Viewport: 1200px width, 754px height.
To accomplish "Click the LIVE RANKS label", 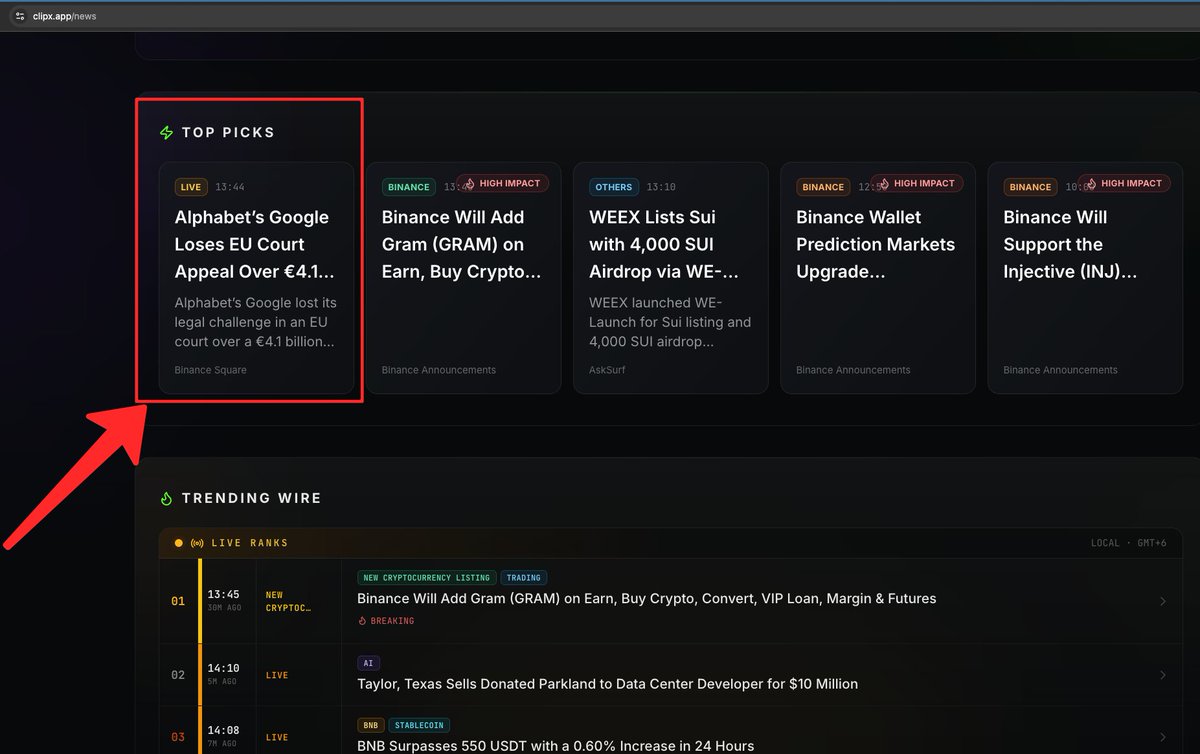I will [249, 543].
